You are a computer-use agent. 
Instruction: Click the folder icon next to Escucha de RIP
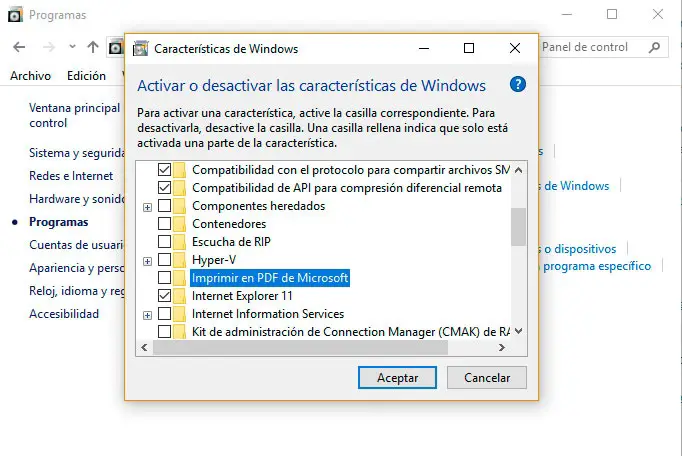(179, 241)
